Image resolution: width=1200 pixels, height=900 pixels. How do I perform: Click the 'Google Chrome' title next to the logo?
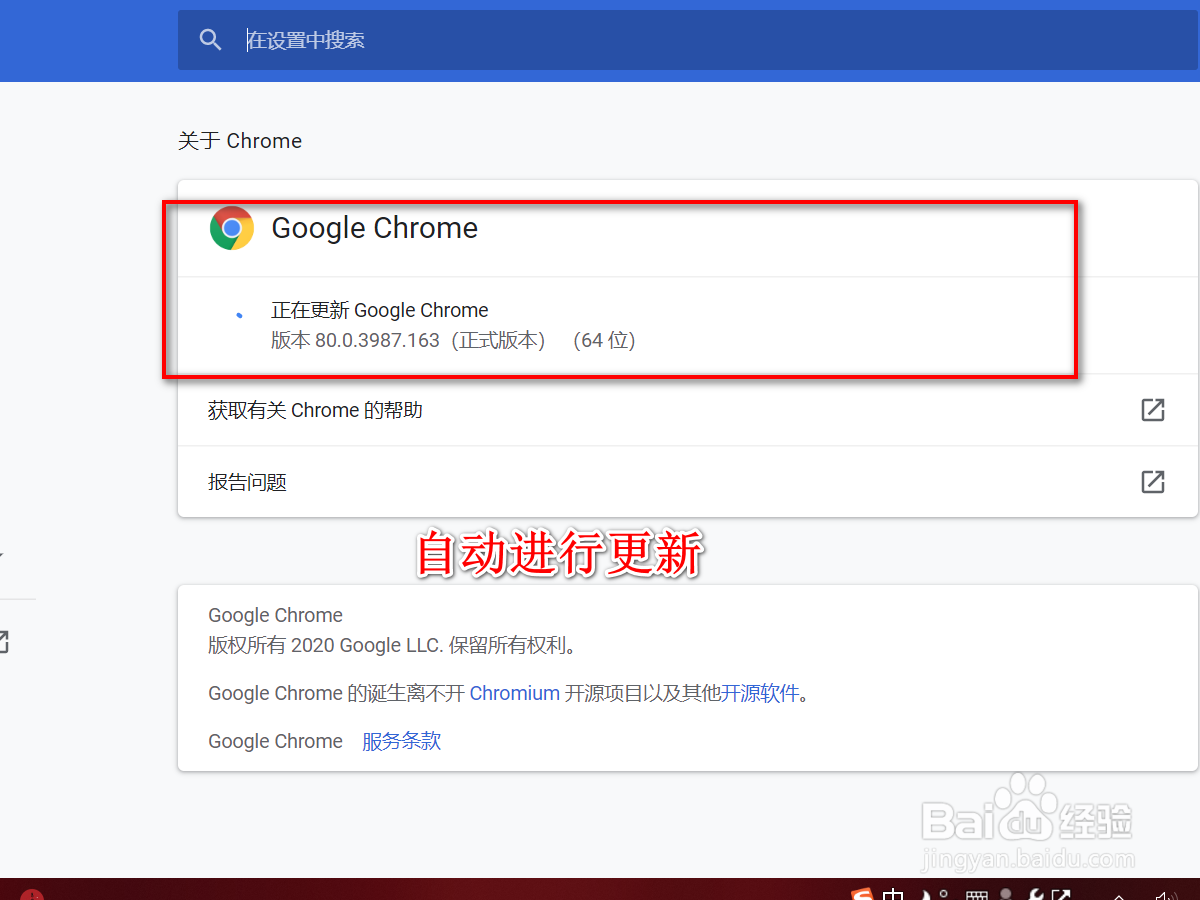(x=375, y=228)
